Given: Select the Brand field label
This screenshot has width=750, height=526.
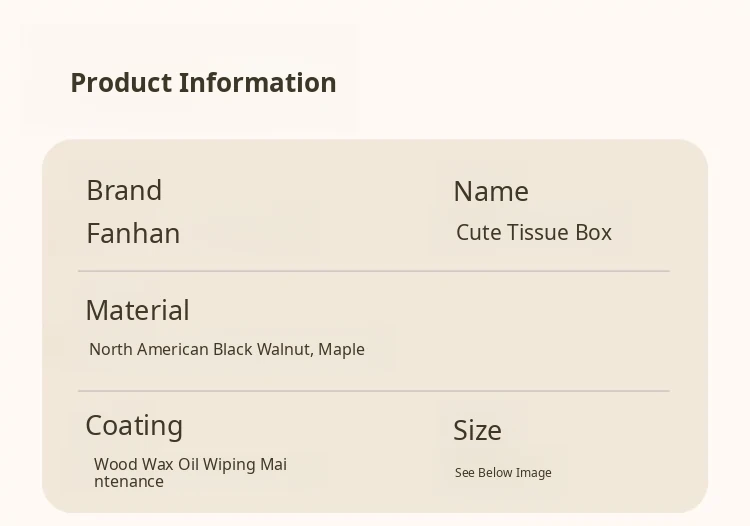Looking at the screenshot, I should pyautogui.click(x=124, y=190).
